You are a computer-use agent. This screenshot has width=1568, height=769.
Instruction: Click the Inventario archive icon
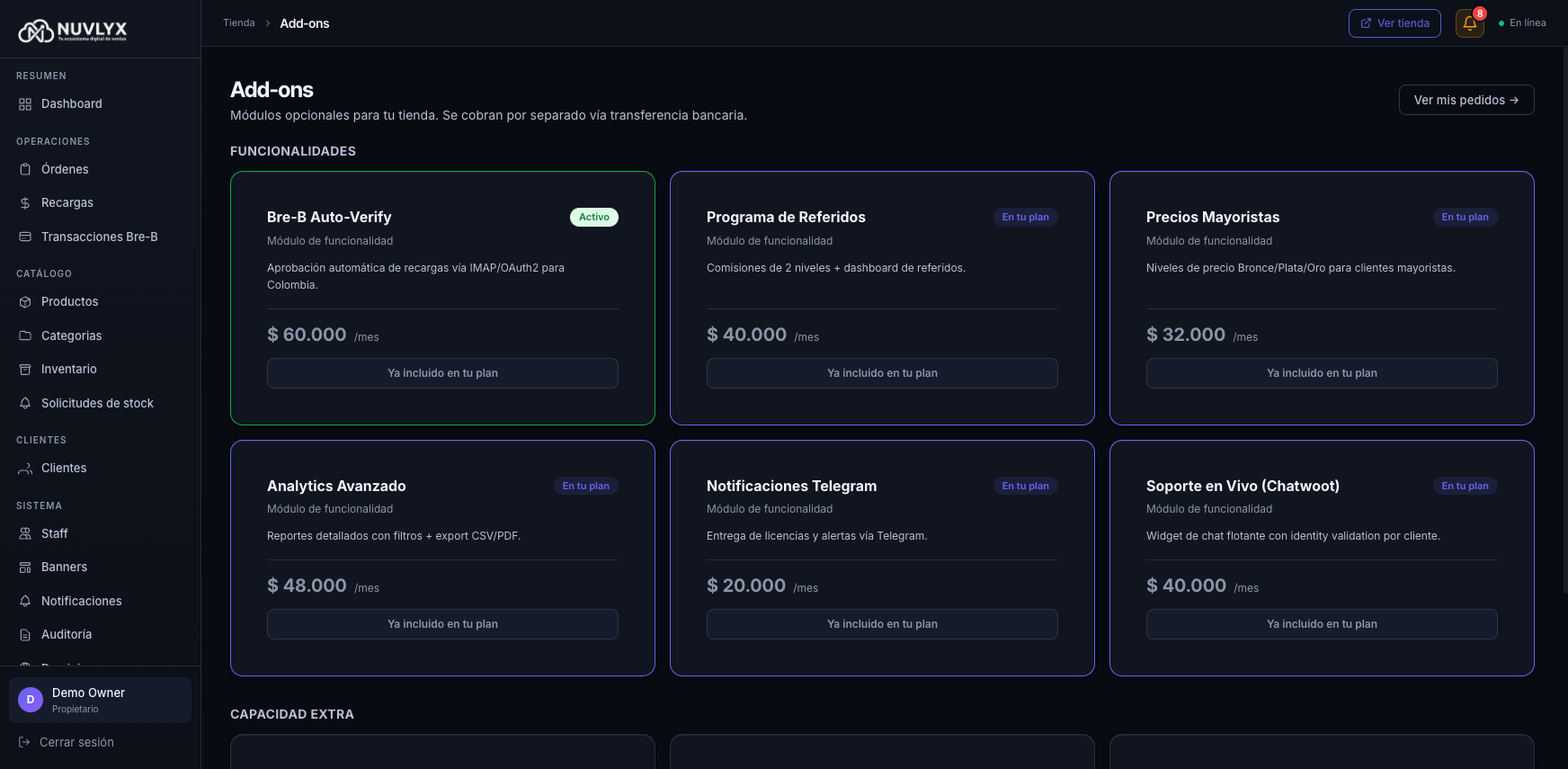(x=25, y=370)
